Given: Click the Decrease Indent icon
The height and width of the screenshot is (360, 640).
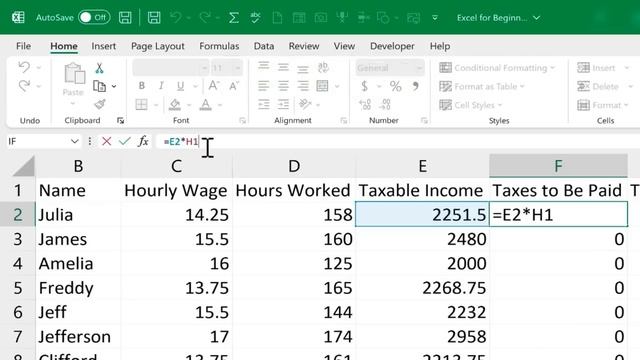Looking at the screenshot, I should pyautogui.click(x=264, y=104).
